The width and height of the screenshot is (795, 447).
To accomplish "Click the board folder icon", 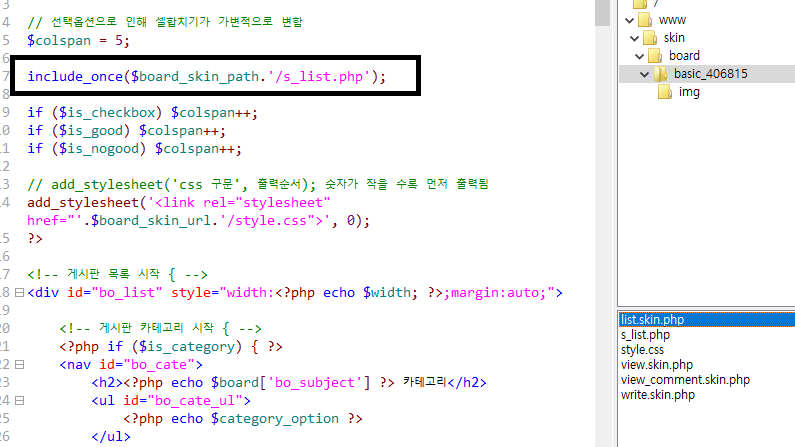I will pyautogui.click(x=655, y=56).
